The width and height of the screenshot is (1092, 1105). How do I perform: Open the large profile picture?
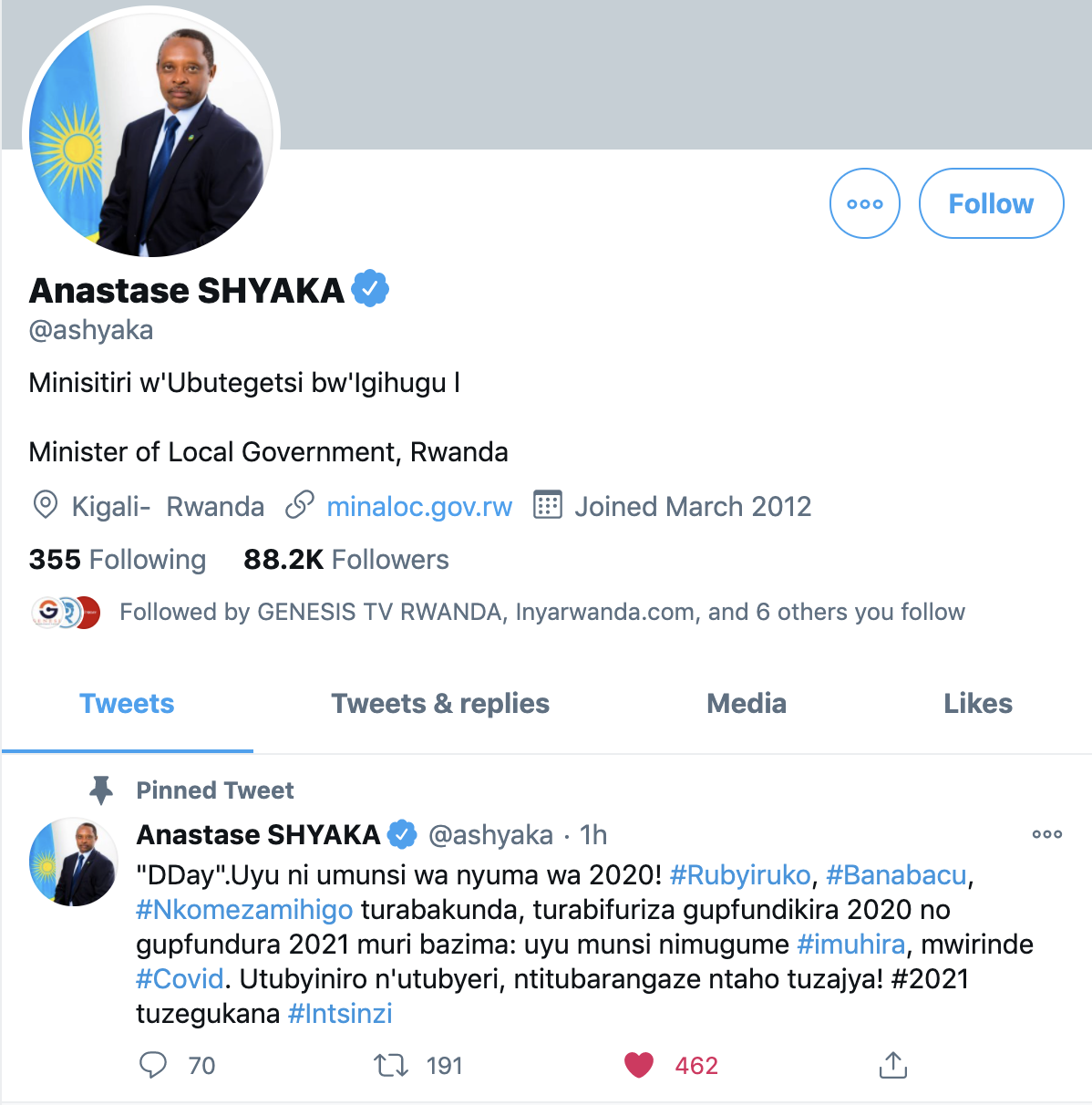point(151,135)
